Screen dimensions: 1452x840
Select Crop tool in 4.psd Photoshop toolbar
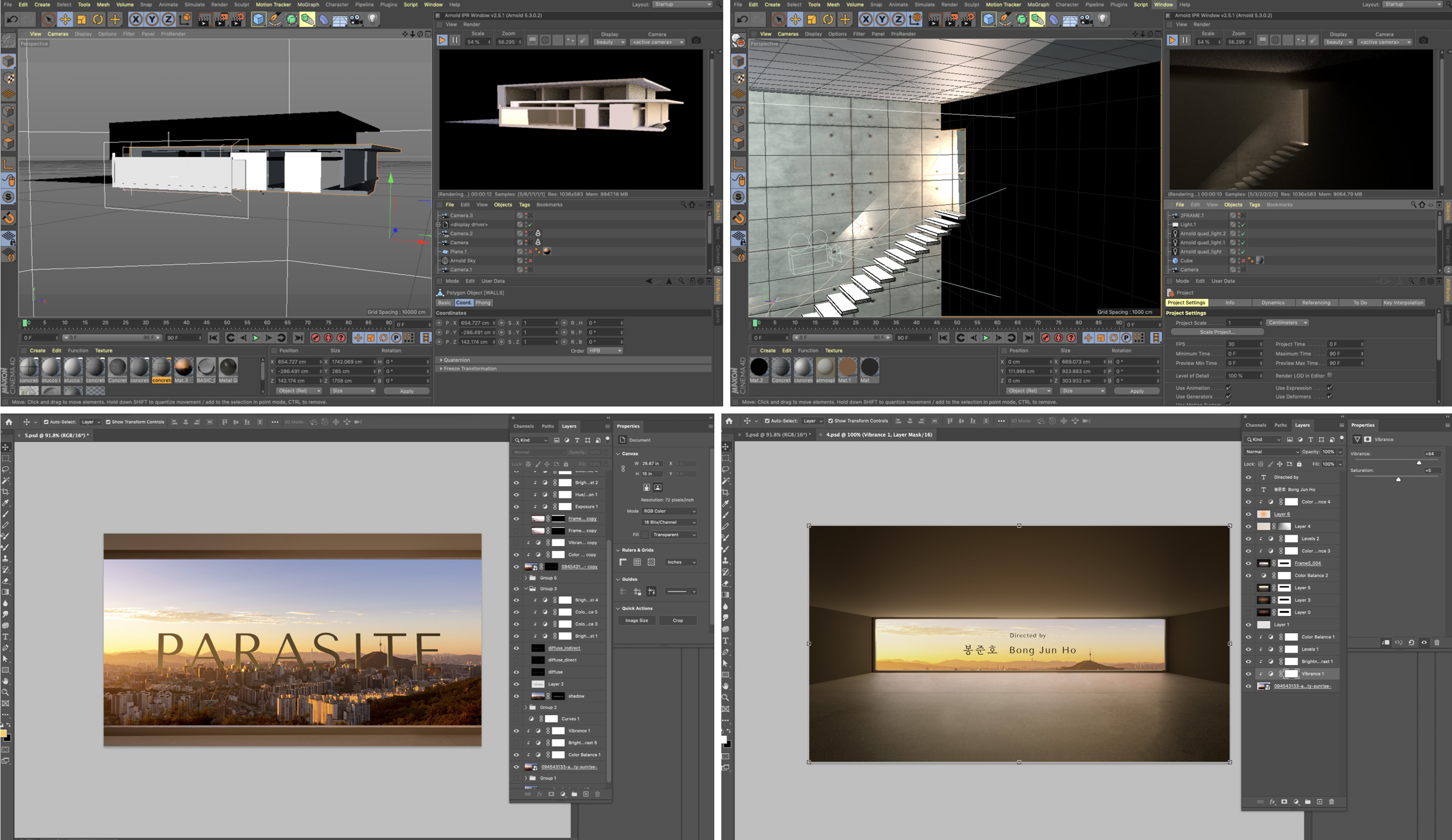[x=726, y=492]
